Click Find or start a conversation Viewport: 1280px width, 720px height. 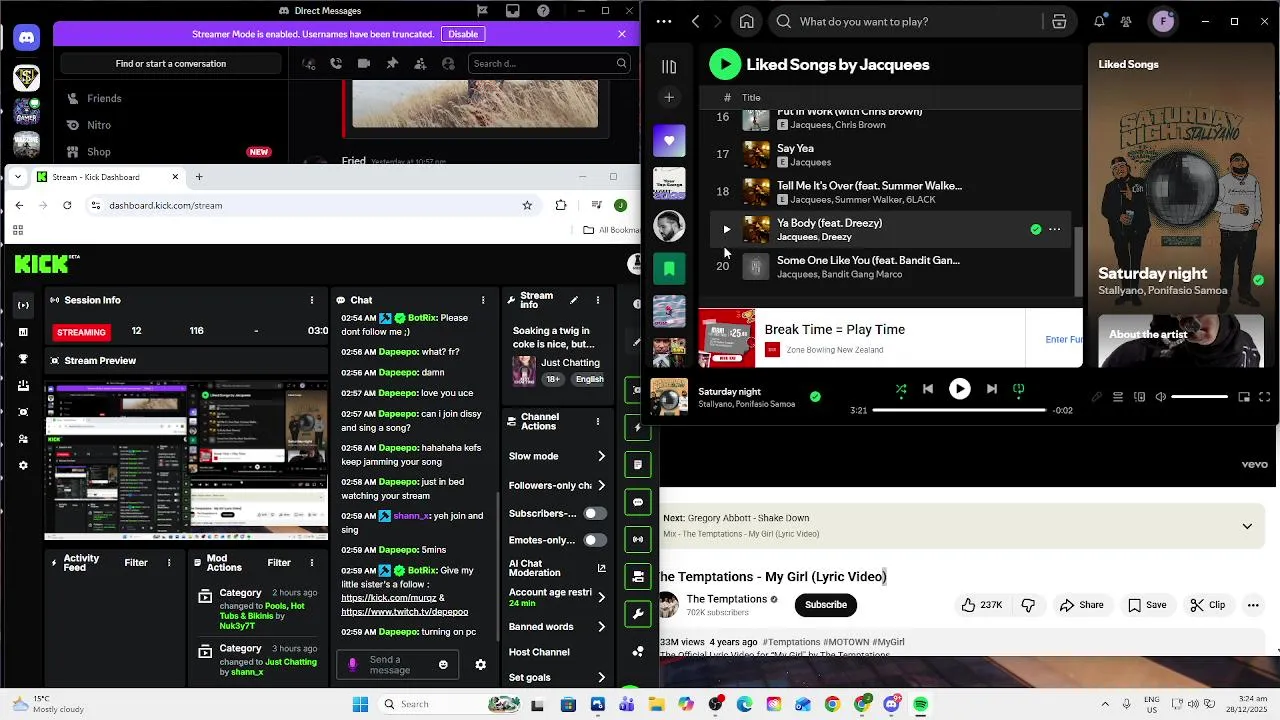coord(171,64)
